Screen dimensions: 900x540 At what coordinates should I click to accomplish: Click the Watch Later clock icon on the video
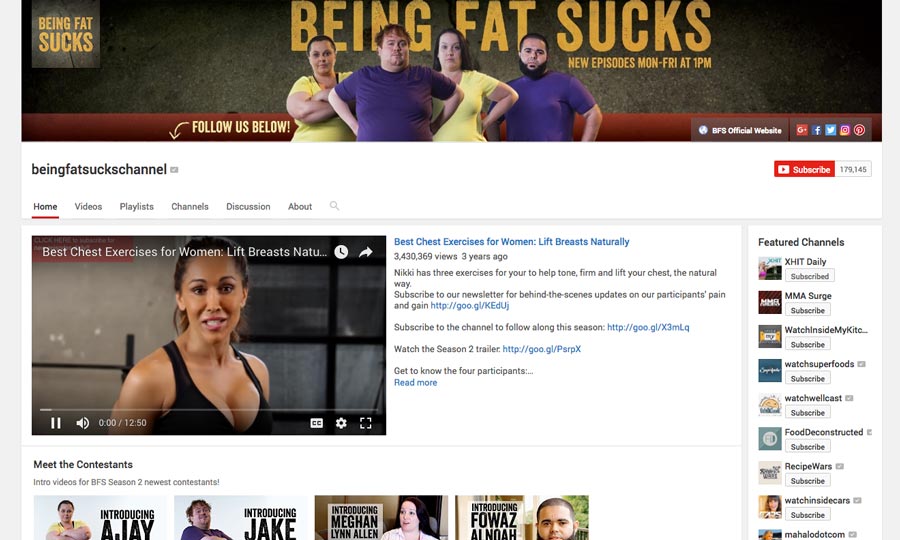coord(341,252)
